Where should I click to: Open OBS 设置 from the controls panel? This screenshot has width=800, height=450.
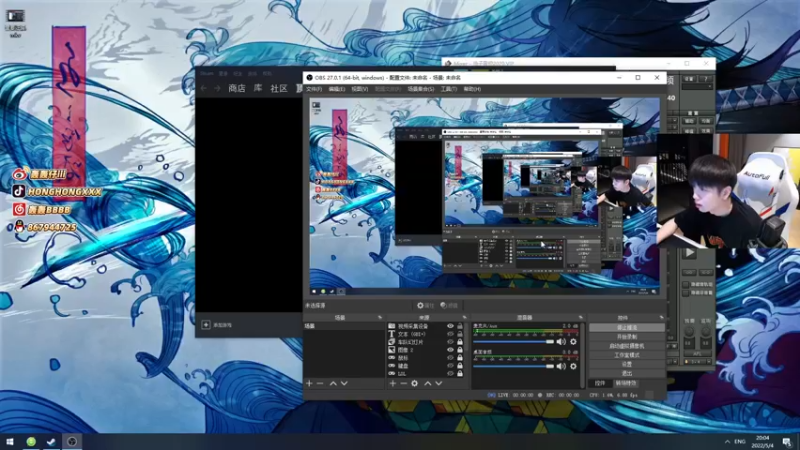(627, 364)
